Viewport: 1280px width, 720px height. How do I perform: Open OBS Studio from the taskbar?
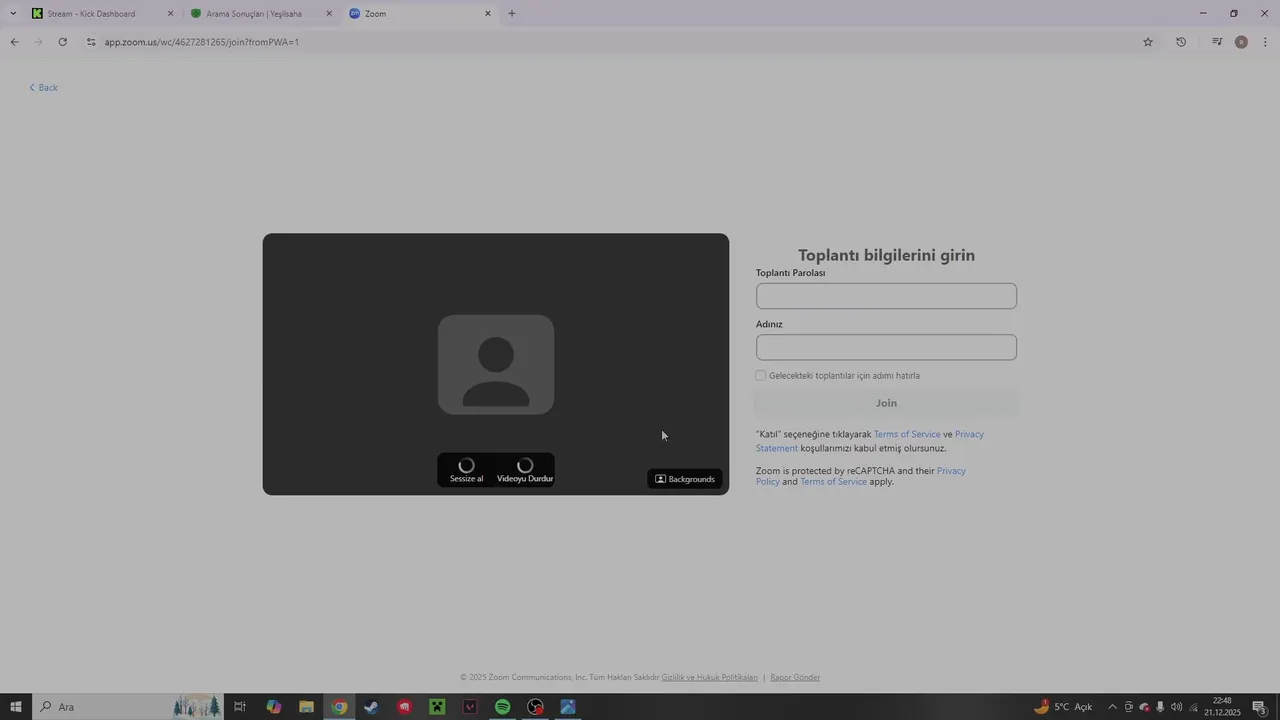point(536,707)
